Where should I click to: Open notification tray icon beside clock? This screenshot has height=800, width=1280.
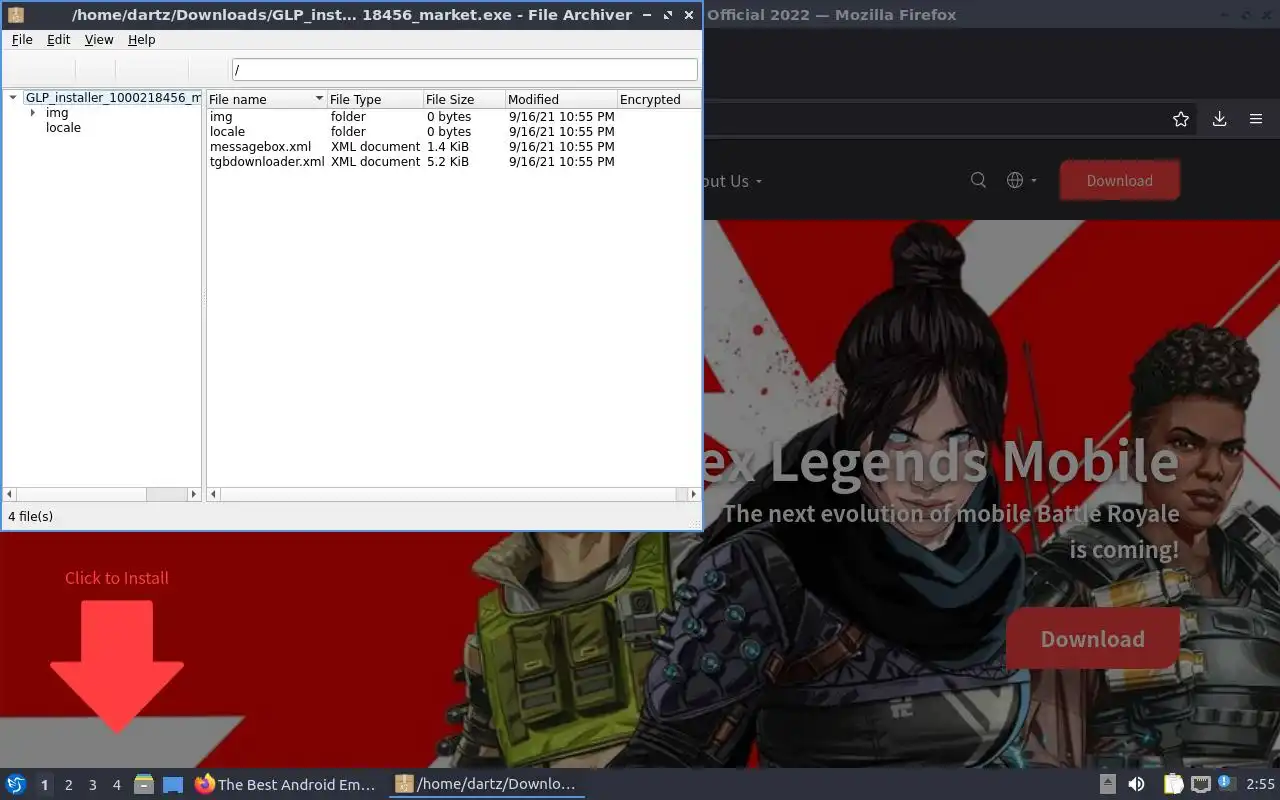pyautogui.click(x=1227, y=784)
